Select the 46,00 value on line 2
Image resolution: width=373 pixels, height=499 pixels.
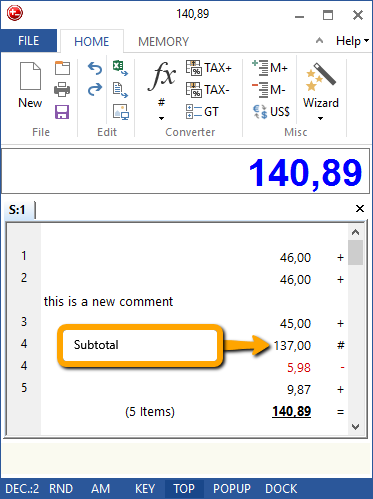(x=295, y=280)
